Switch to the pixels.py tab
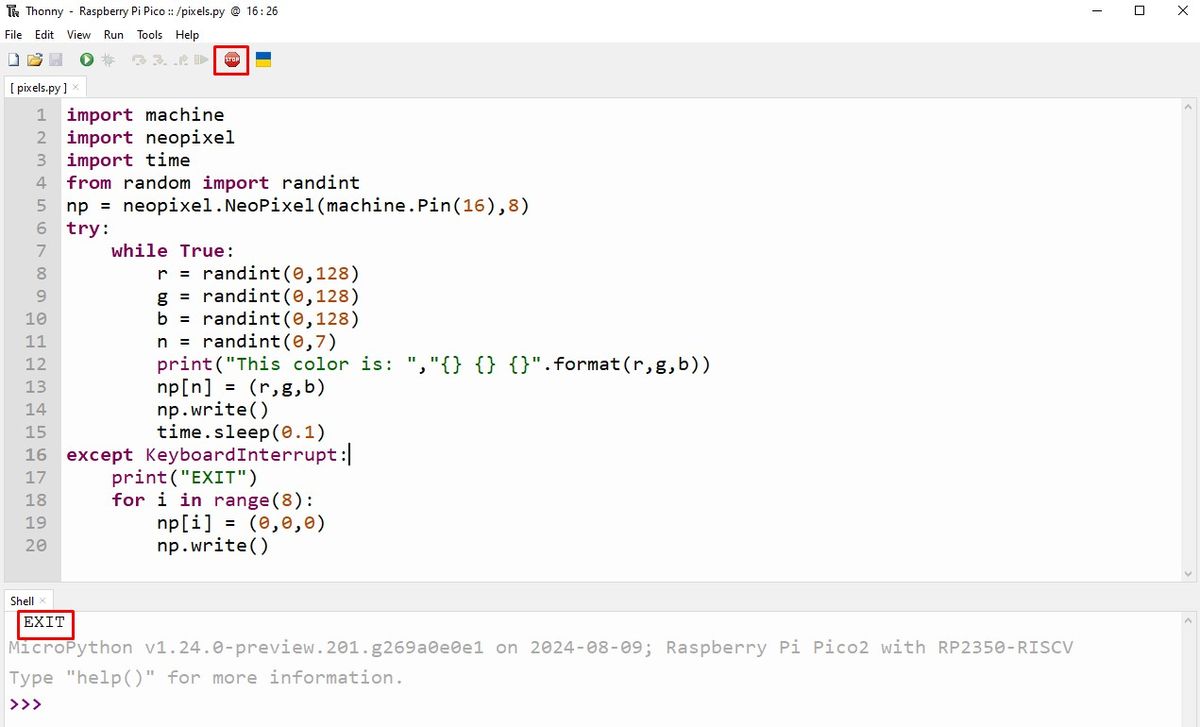 38,87
